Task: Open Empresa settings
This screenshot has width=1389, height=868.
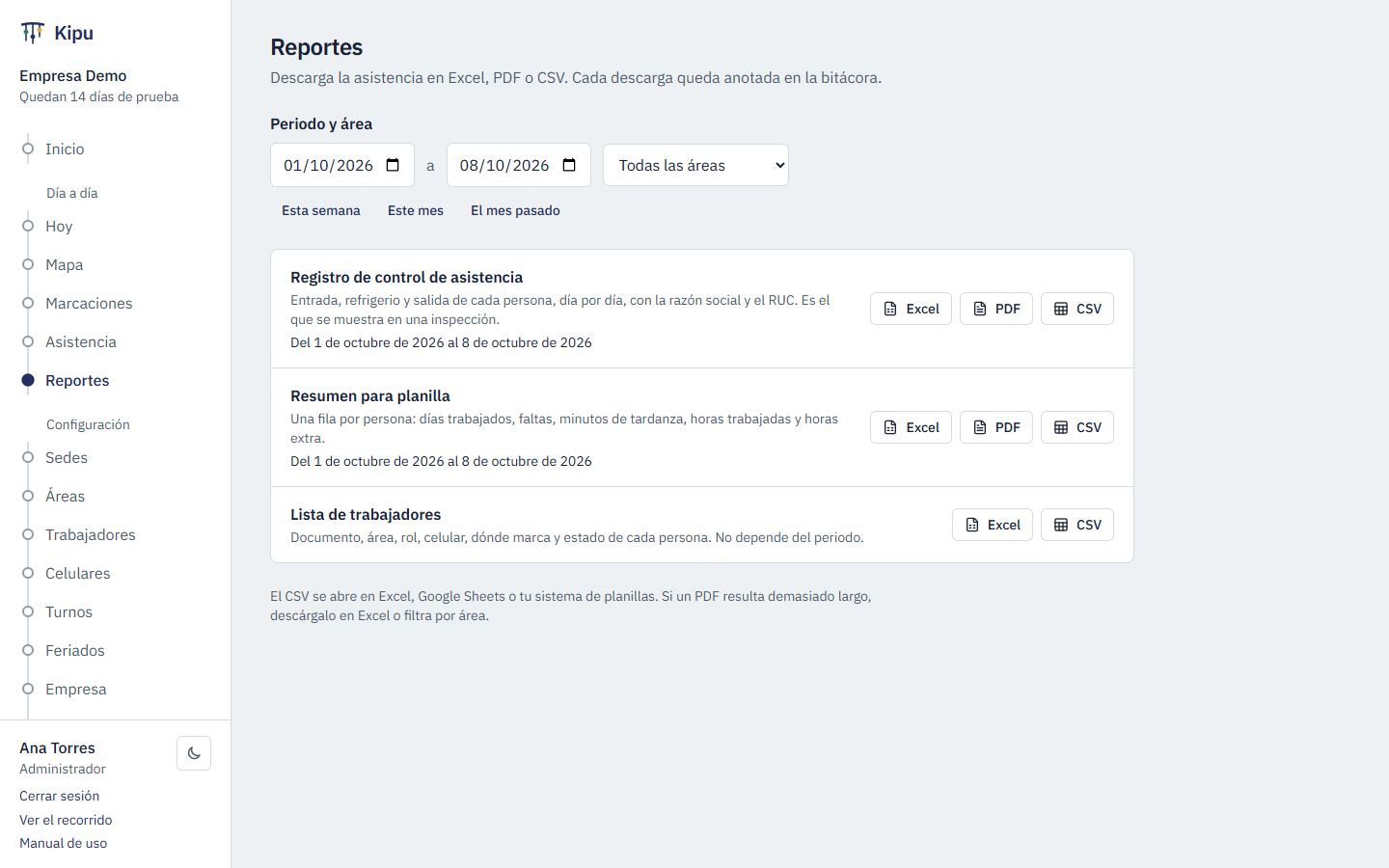Action: click(76, 689)
